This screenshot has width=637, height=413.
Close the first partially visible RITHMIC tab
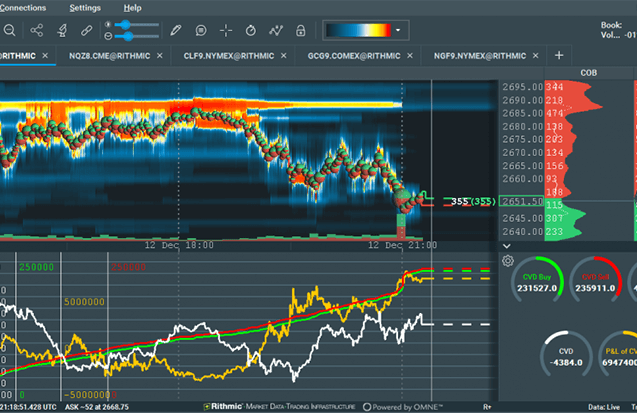[x=45, y=56]
